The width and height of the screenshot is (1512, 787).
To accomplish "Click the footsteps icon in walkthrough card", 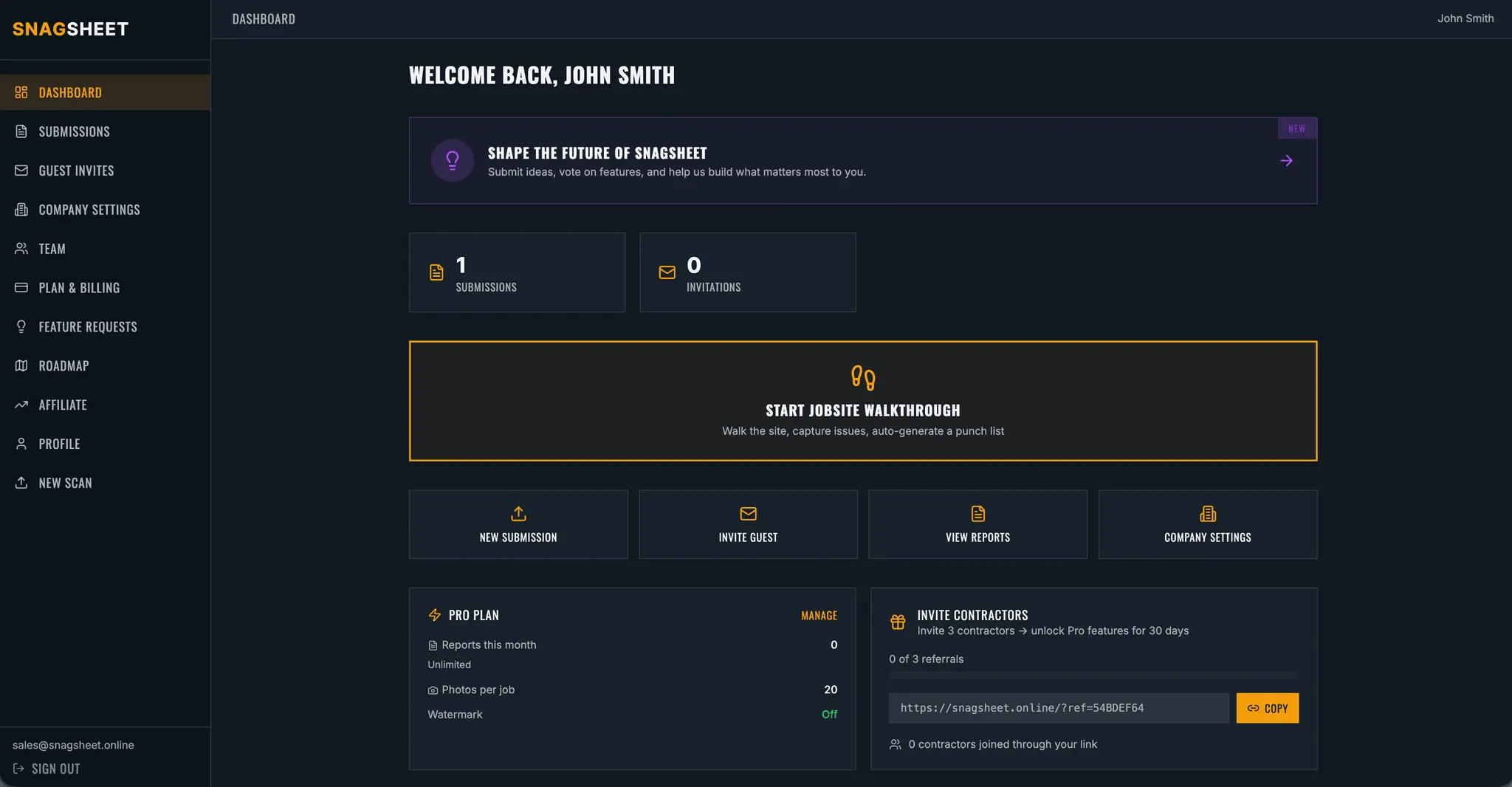I will click(x=863, y=378).
